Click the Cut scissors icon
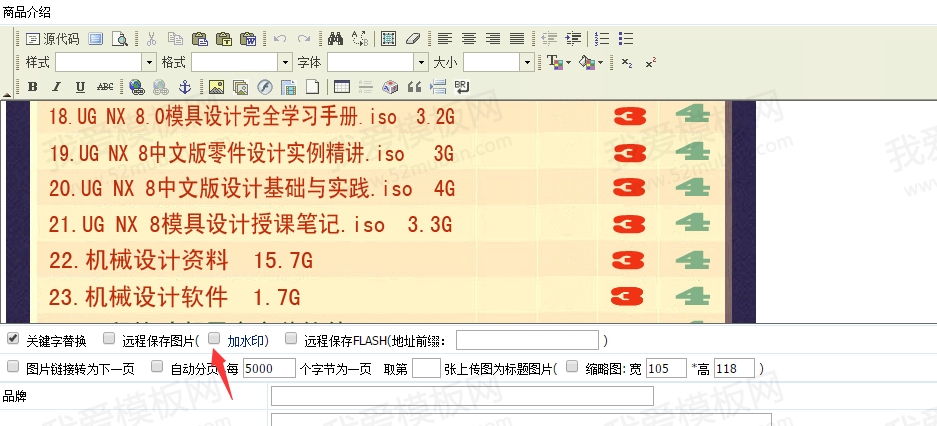 151,39
